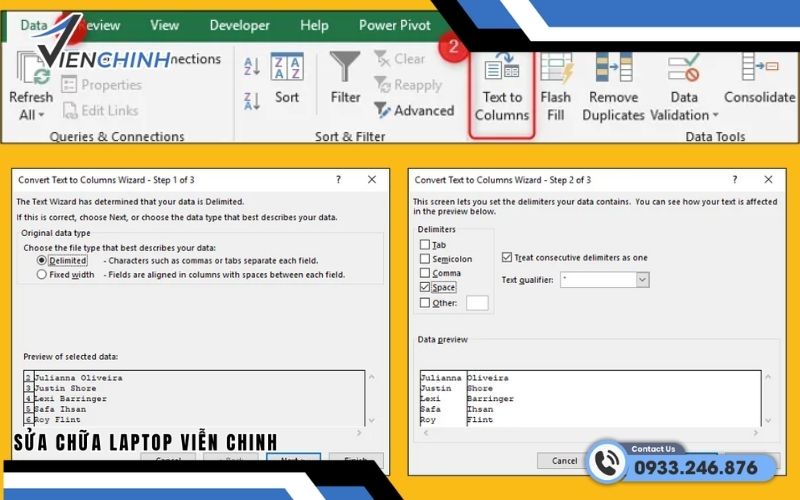Screen dimensions: 800x500
Task: Expand the Data Validation dropdown arrow
Action: (x=715, y=115)
